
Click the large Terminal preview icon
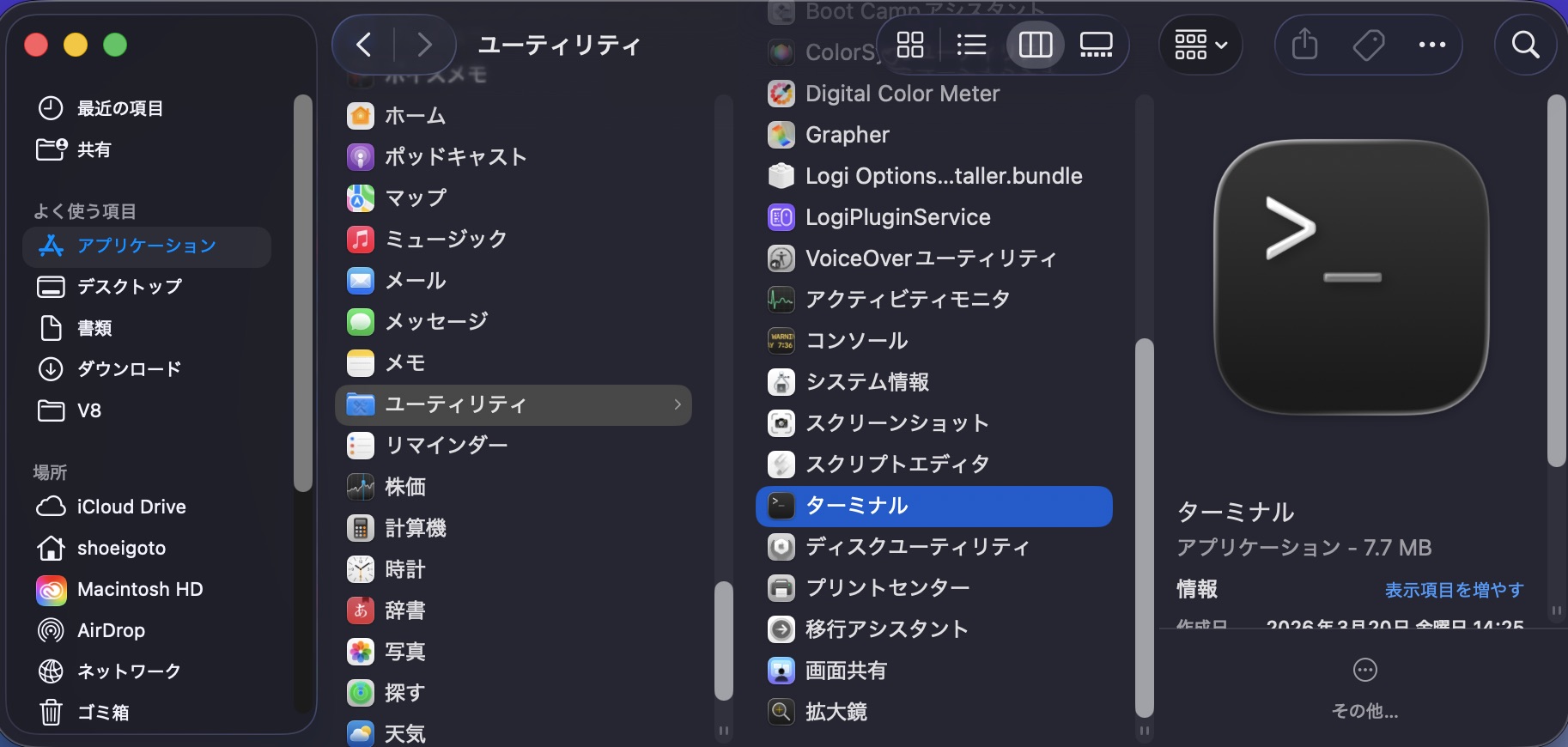coord(1351,277)
